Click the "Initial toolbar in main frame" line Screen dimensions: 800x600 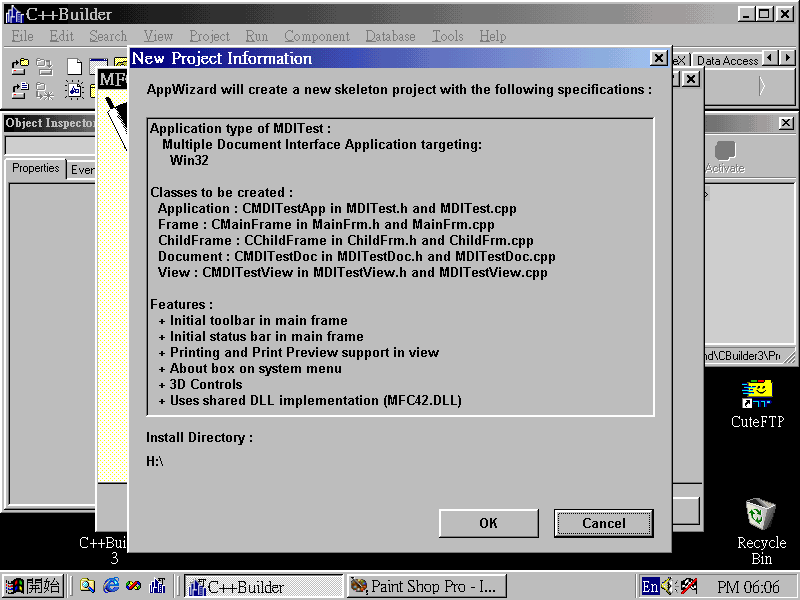pos(259,320)
